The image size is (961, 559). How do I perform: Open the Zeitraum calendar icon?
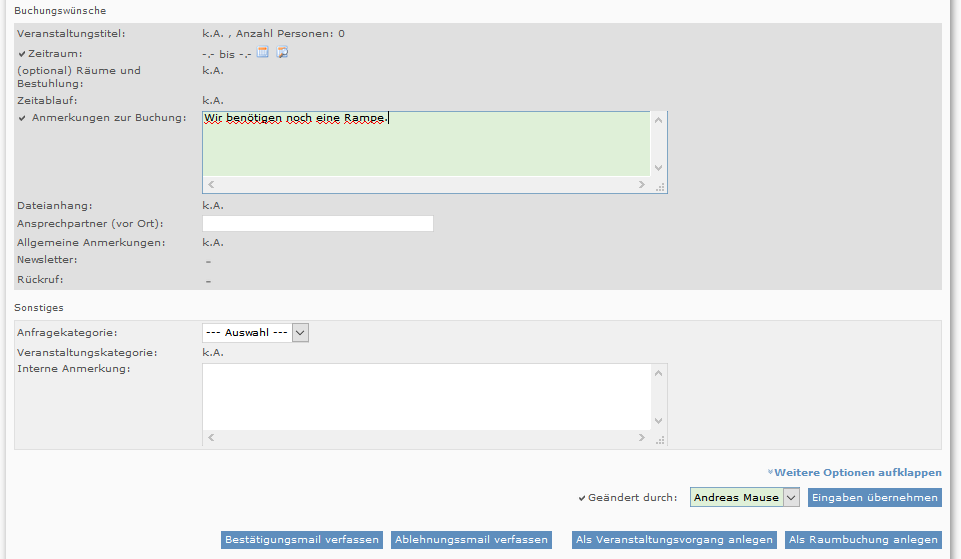coord(262,52)
